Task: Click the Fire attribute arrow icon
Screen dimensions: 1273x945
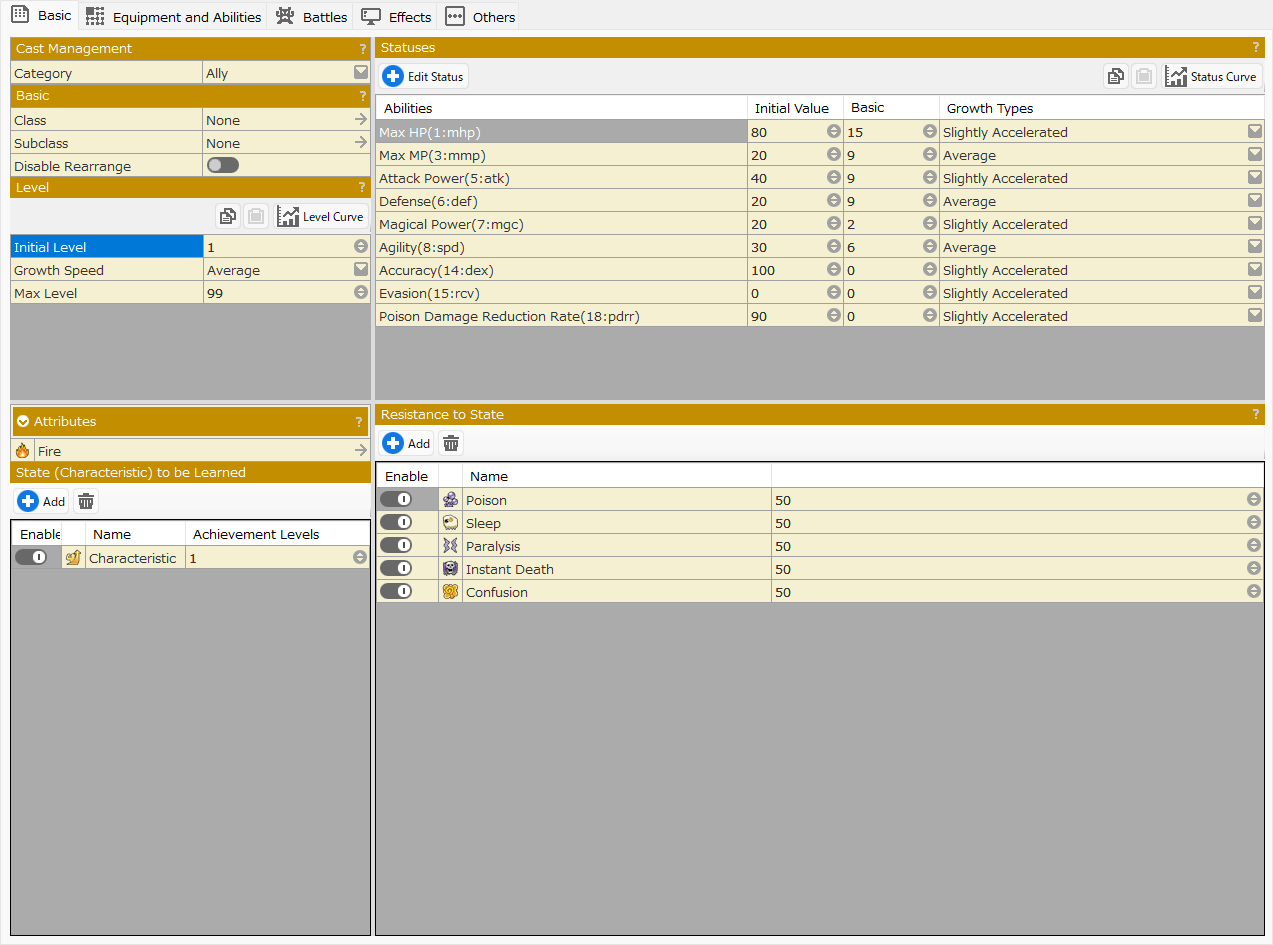Action: click(x=361, y=451)
